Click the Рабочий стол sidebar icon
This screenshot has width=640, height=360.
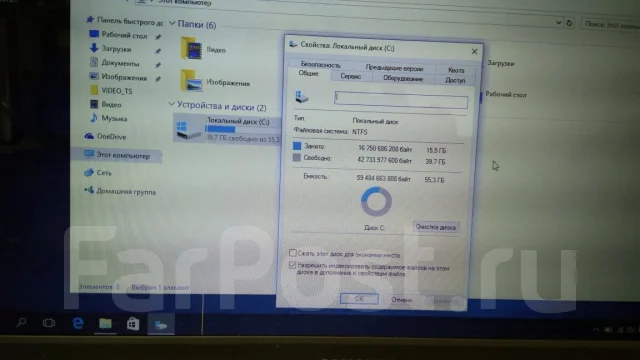(93, 34)
